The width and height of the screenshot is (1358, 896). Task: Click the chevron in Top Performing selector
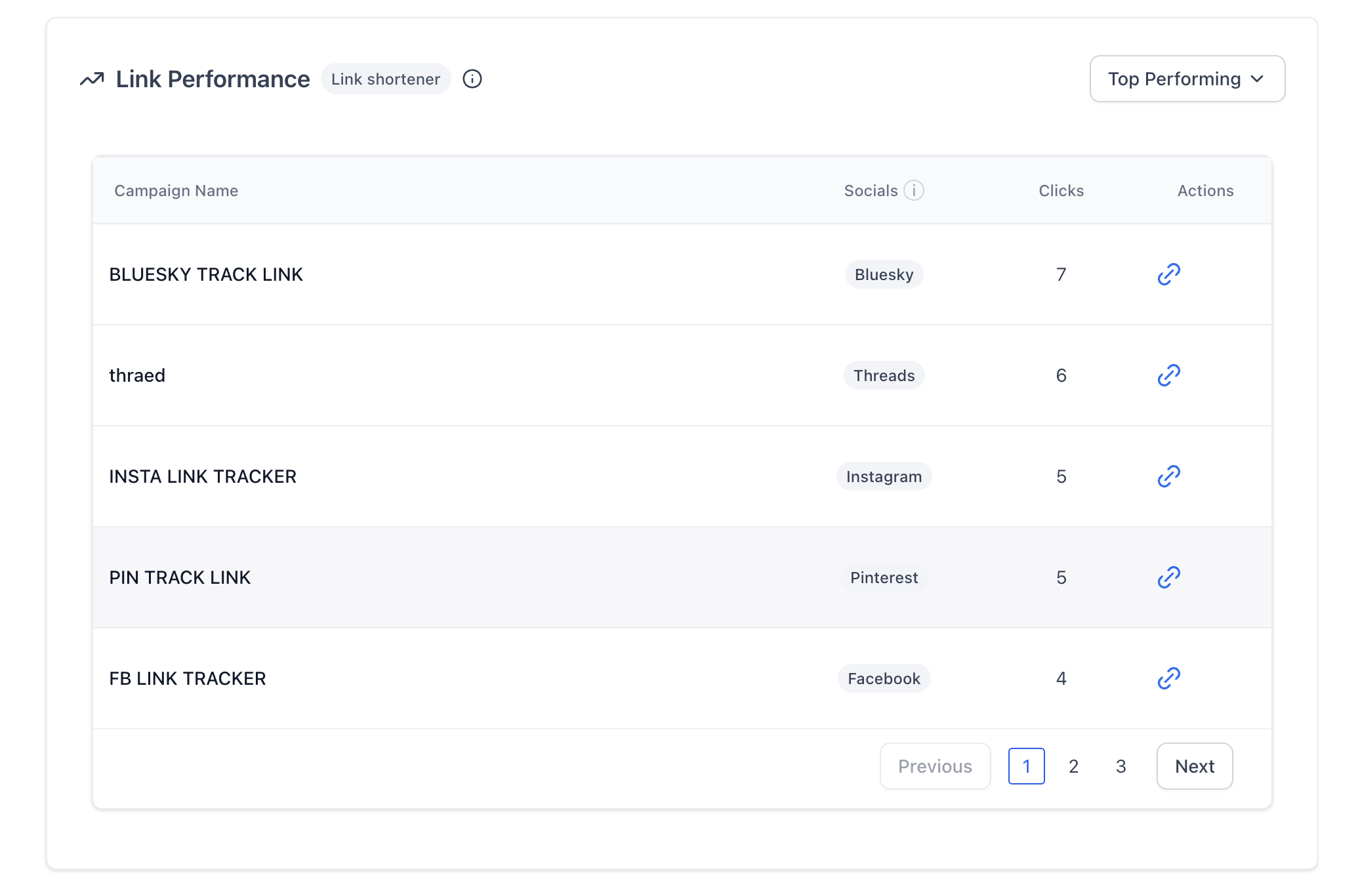1257,79
